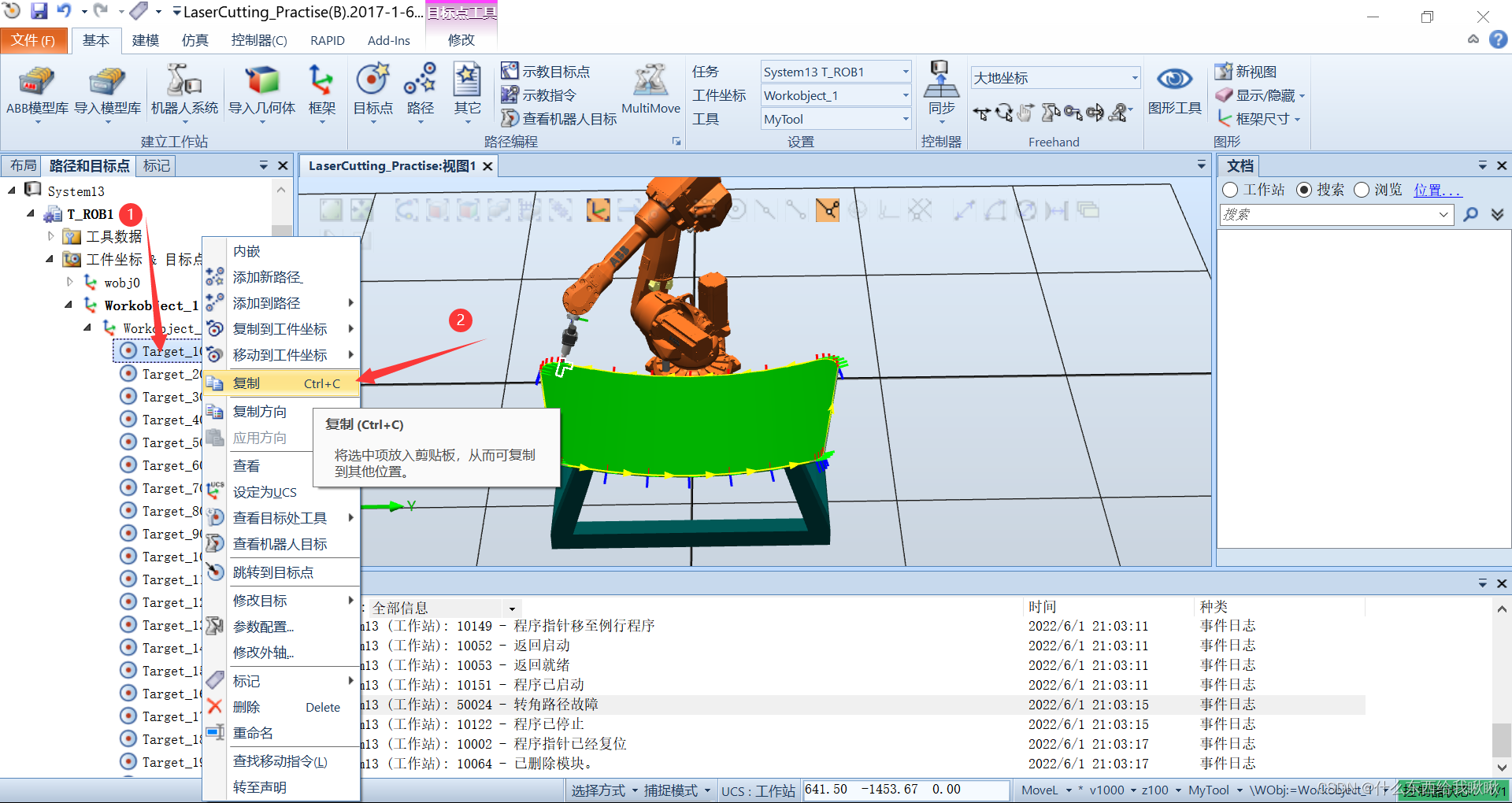The height and width of the screenshot is (803, 1512).
Task: Click the search magnifier in 文档 panel
Action: coord(1470,214)
